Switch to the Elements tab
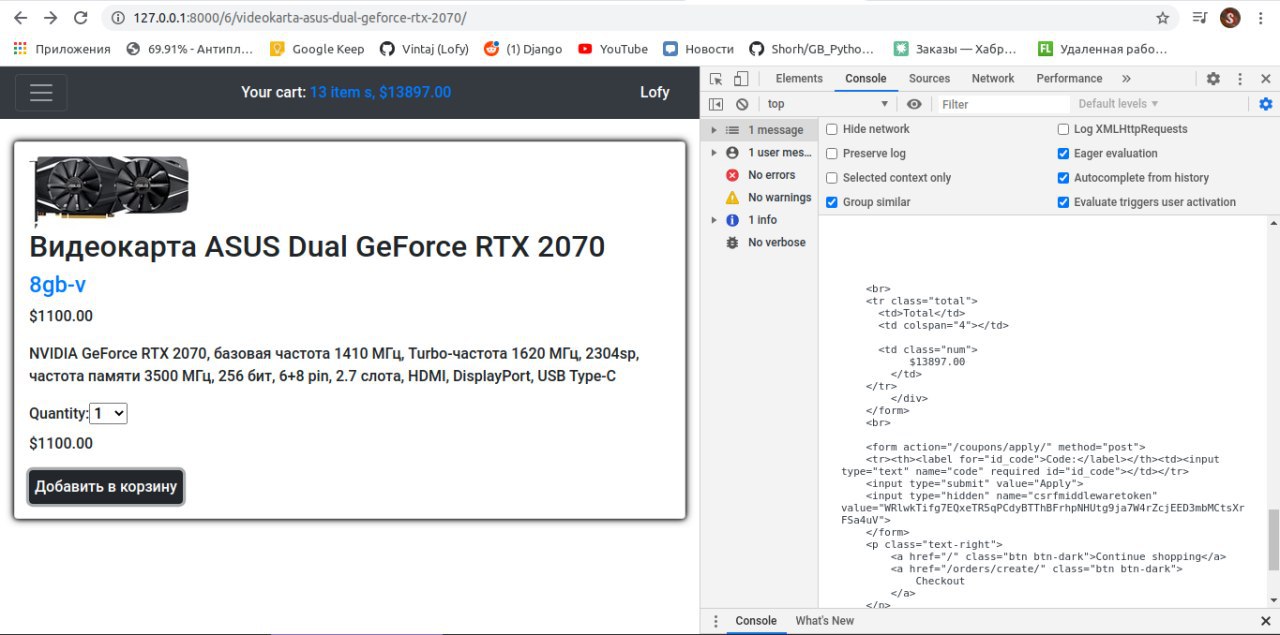This screenshot has height=635, width=1280. point(799,79)
